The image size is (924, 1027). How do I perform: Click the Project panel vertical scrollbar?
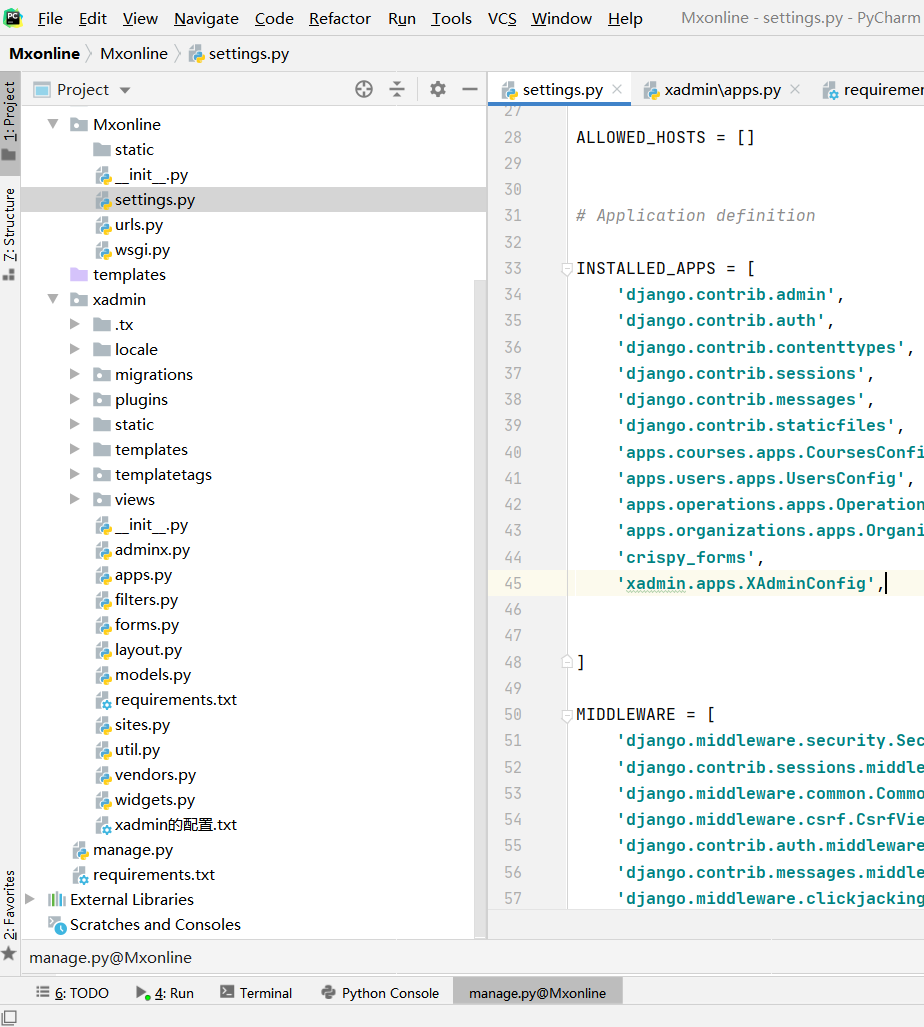480,608
